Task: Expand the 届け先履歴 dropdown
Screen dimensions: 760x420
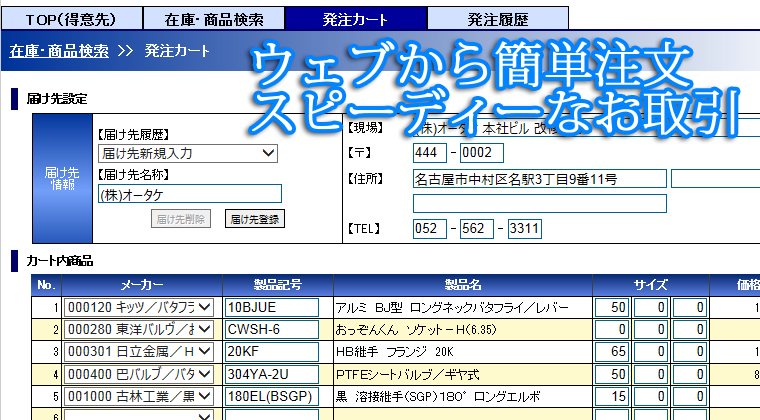Action: coord(187,153)
